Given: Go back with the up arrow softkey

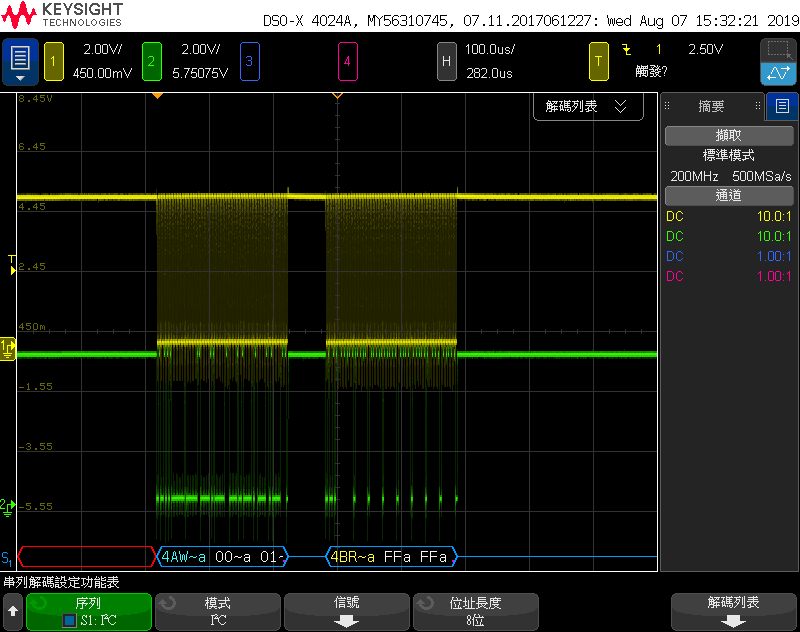Looking at the screenshot, I should (x=13, y=611).
